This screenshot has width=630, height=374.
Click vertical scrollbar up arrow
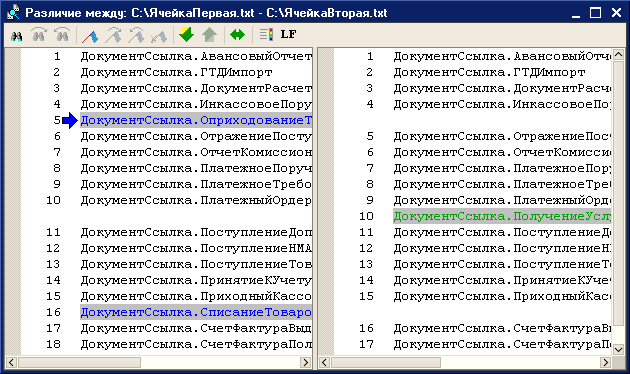(x=619, y=54)
